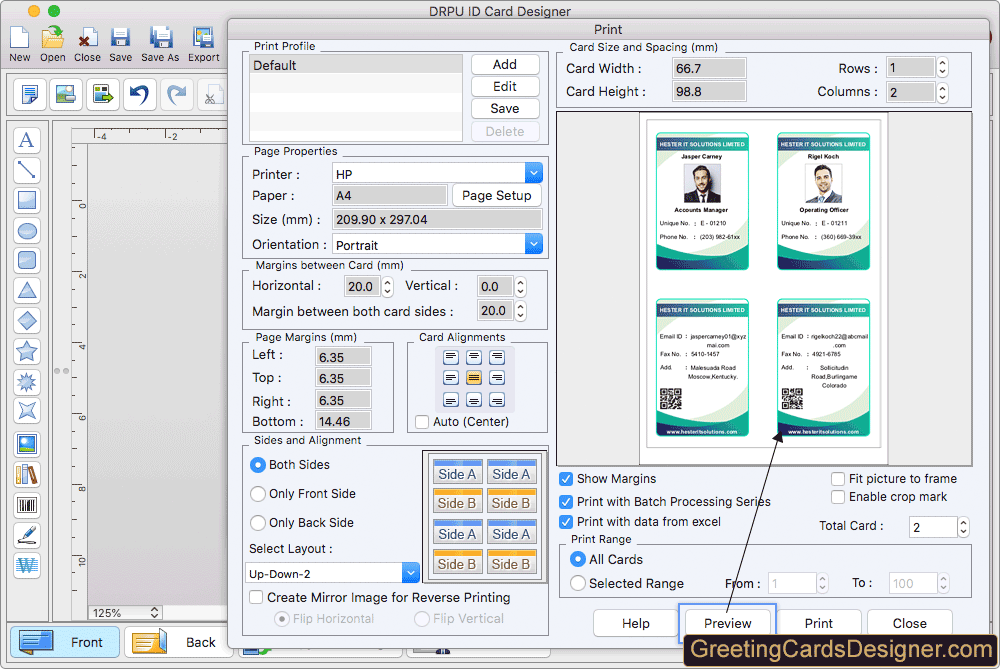The height and width of the screenshot is (669, 1000).
Task: Click the Add profile button
Action: [505, 64]
